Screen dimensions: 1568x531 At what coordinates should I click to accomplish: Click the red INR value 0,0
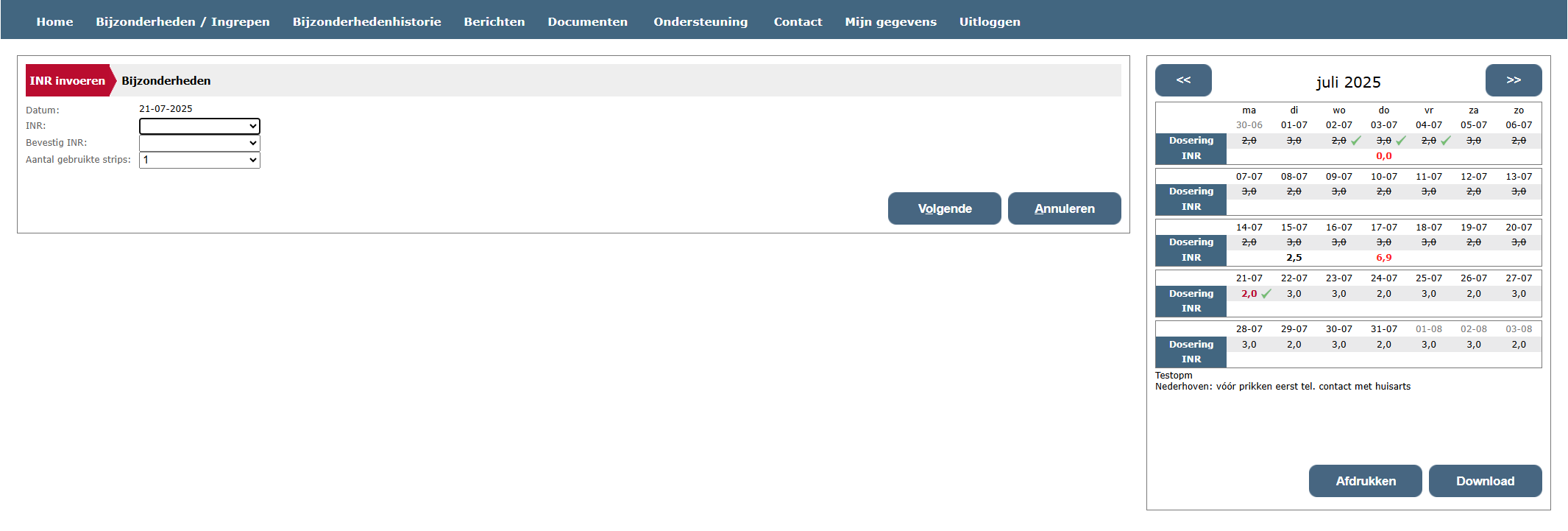(1384, 156)
